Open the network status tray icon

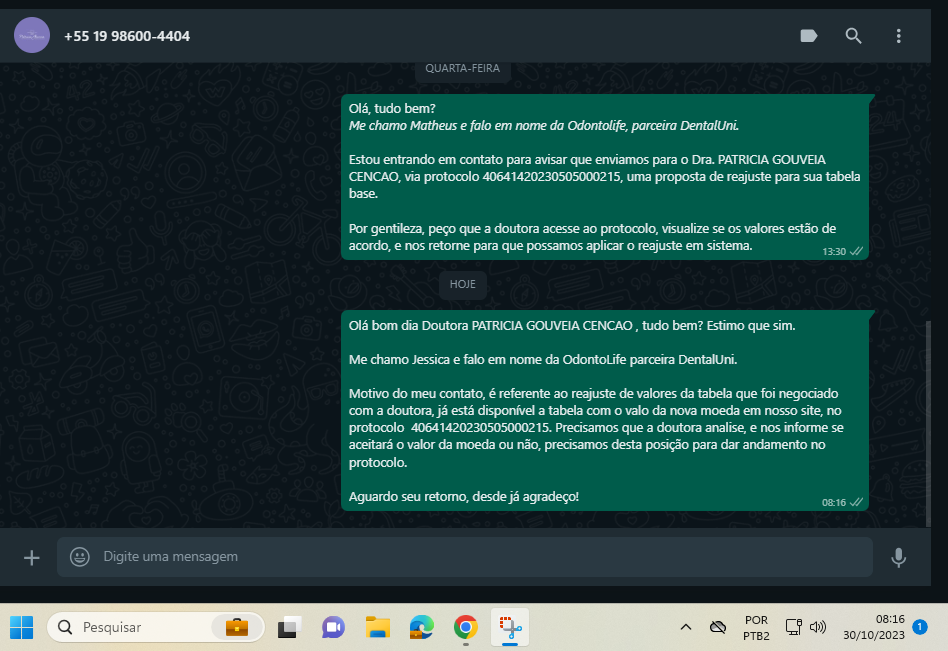click(793, 627)
